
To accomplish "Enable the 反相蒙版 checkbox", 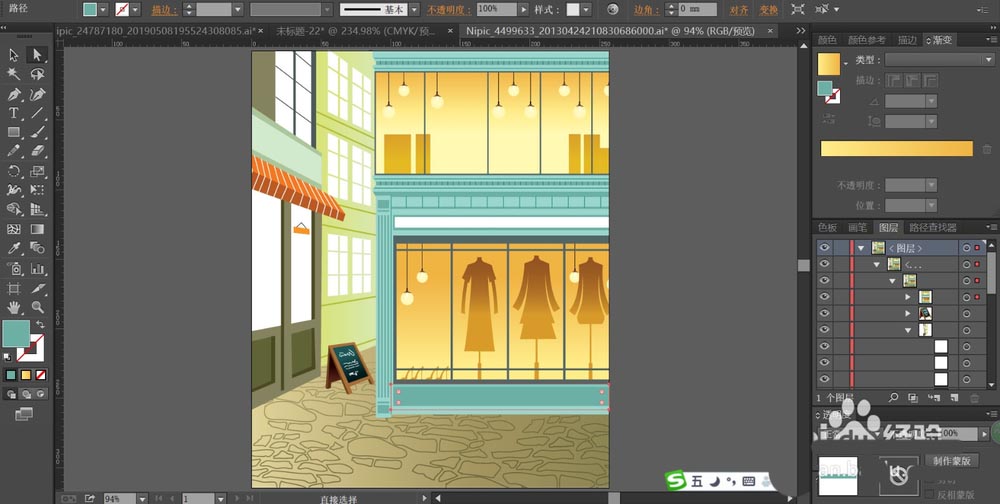I will 929,494.
